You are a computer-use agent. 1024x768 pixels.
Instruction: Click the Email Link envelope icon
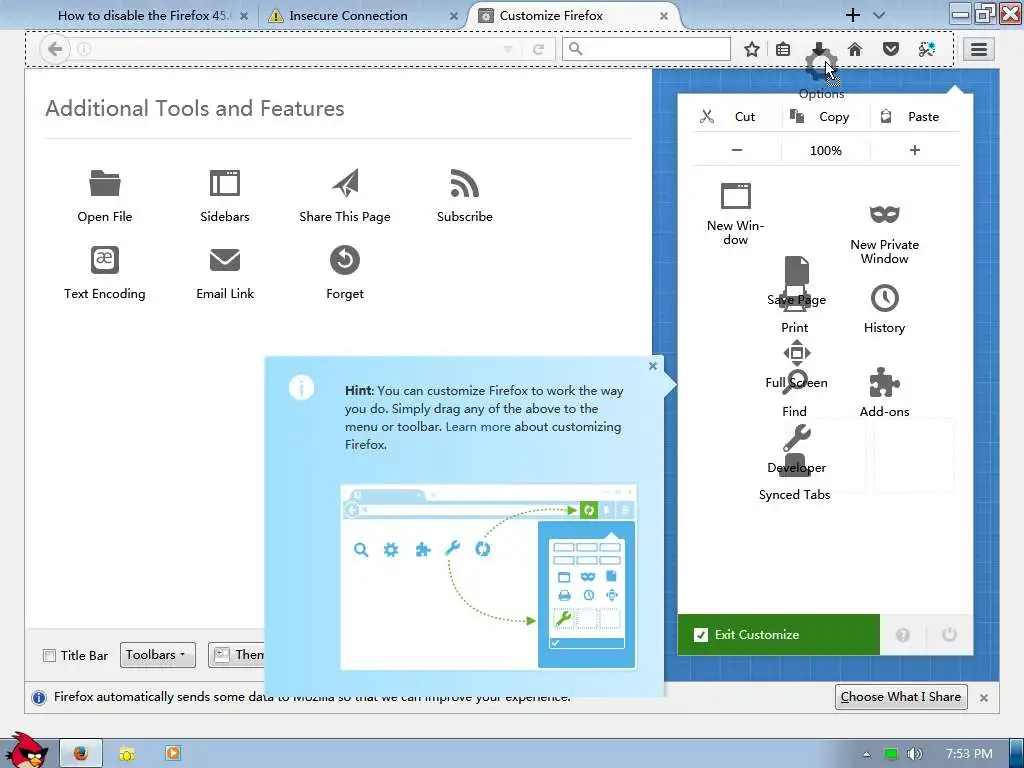[x=225, y=260]
